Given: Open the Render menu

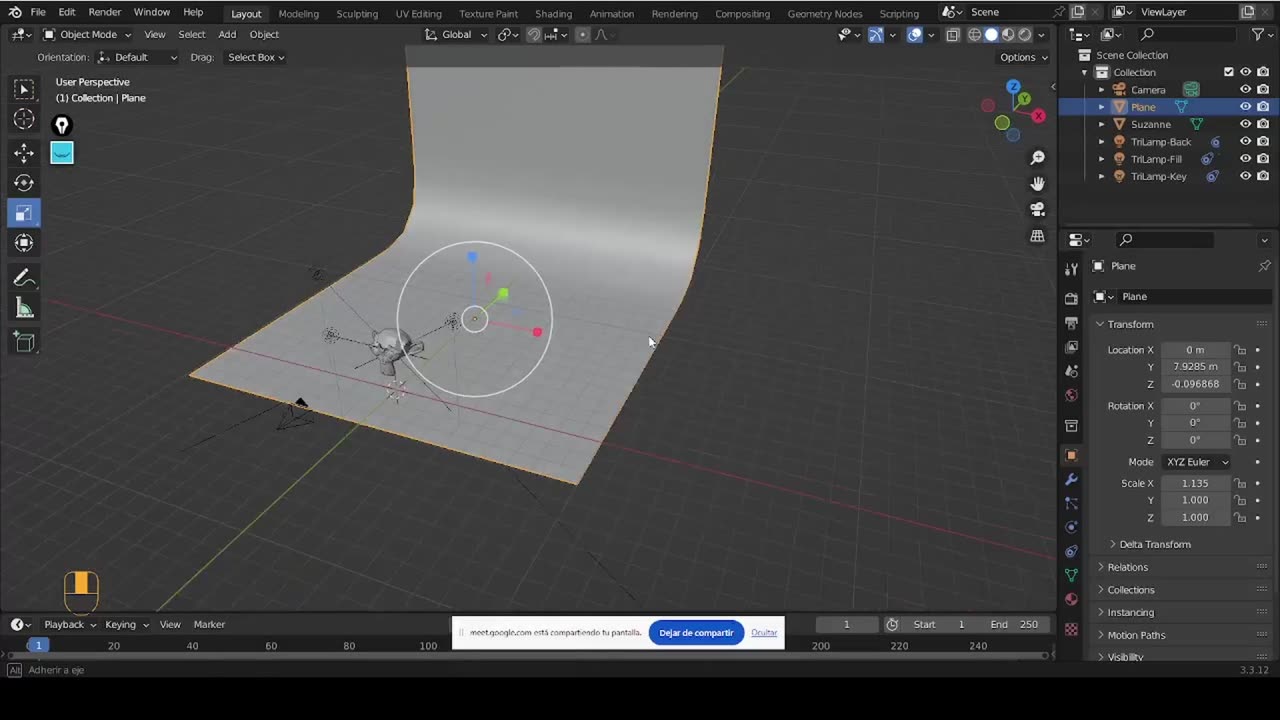Looking at the screenshot, I should point(104,12).
